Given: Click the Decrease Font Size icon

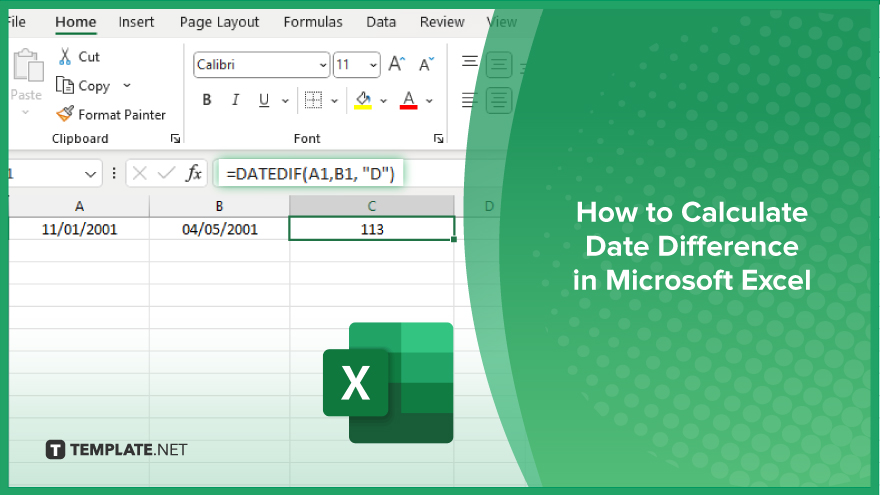Looking at the screenshot, I should tap(427, 64).
